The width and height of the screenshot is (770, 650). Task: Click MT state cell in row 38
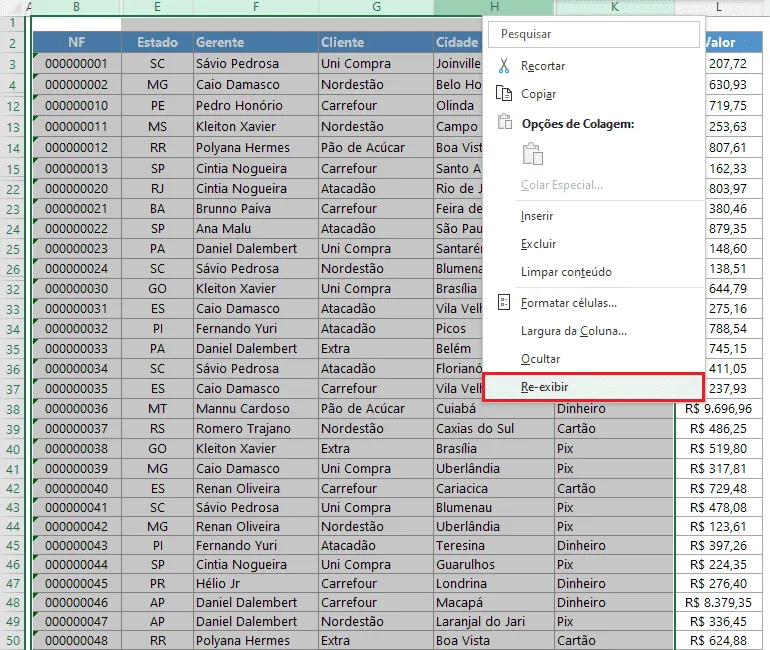click(x=157, y=408)
